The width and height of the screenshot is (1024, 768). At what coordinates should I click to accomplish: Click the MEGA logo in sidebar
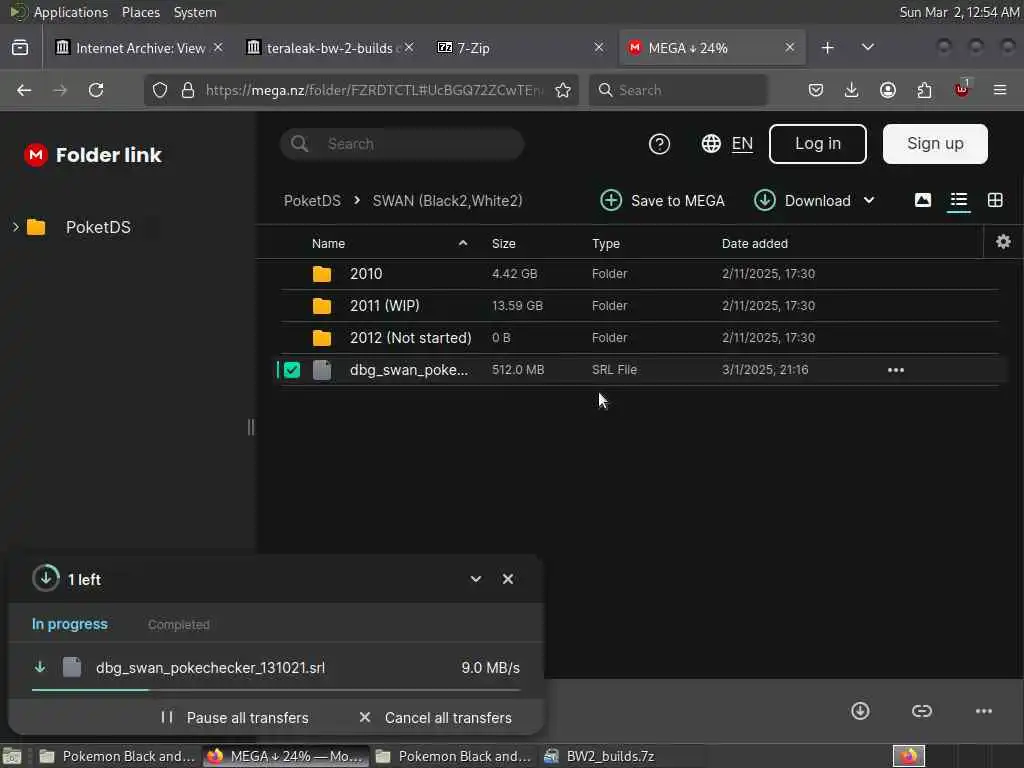click(36, 155)
